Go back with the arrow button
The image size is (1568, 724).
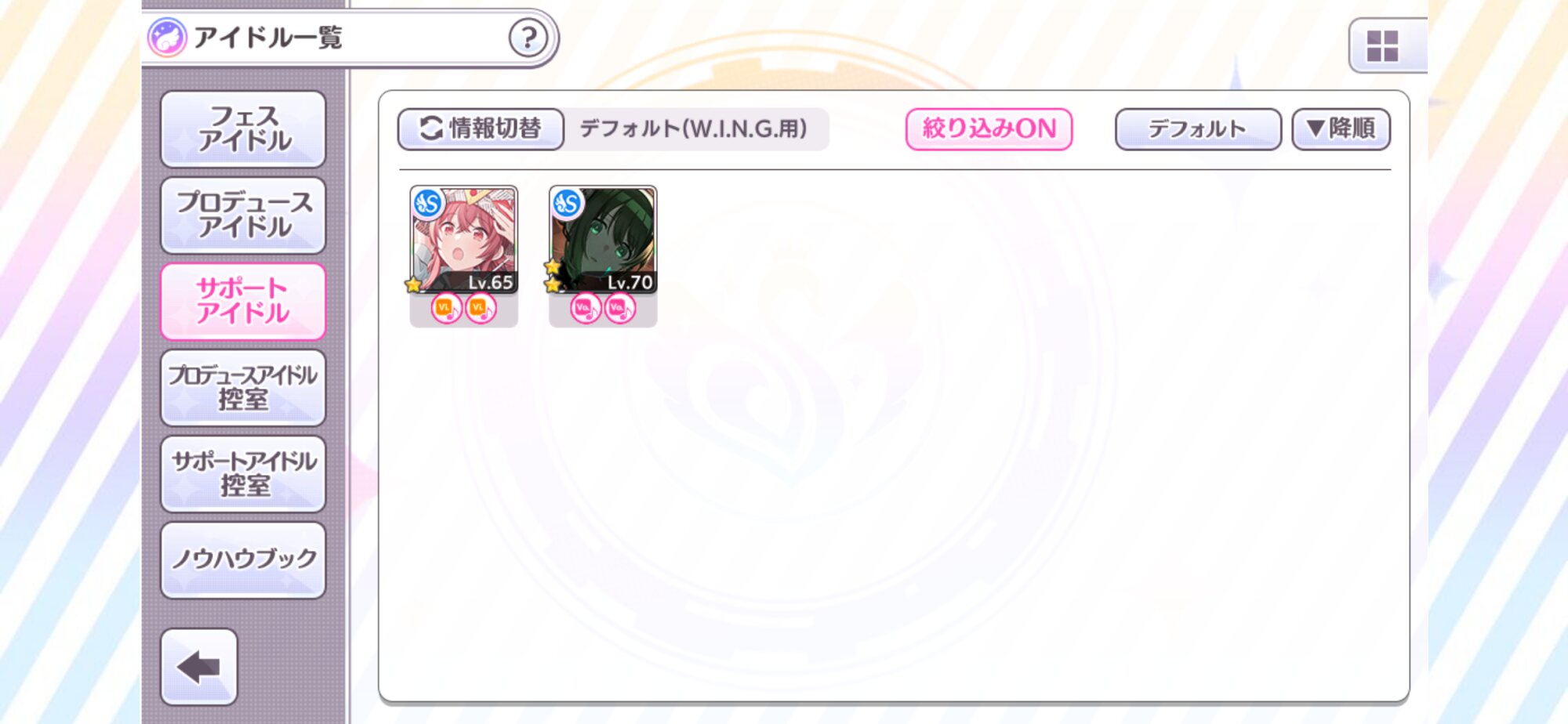[x=199, y=666]
